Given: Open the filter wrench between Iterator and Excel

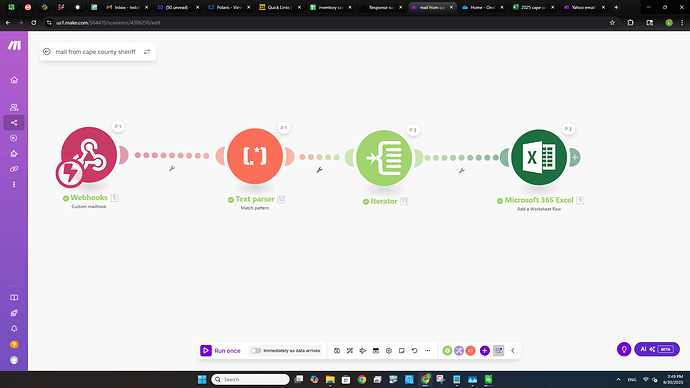Looking at the screenshot, I should click(x=462, y=171).
